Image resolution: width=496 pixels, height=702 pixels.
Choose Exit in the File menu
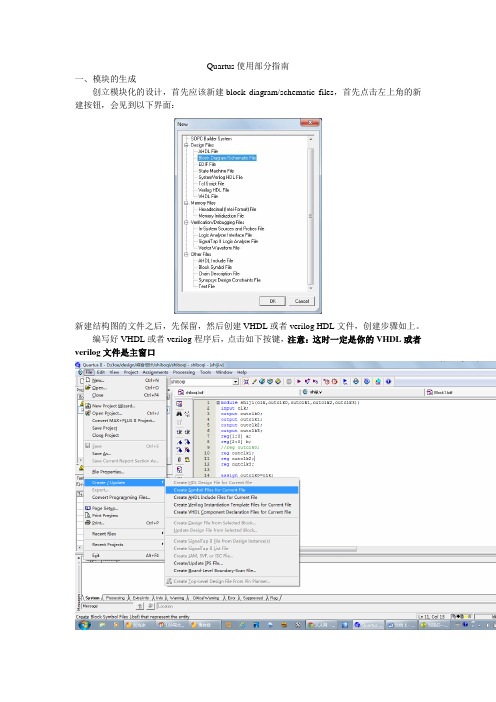[122, 556]
